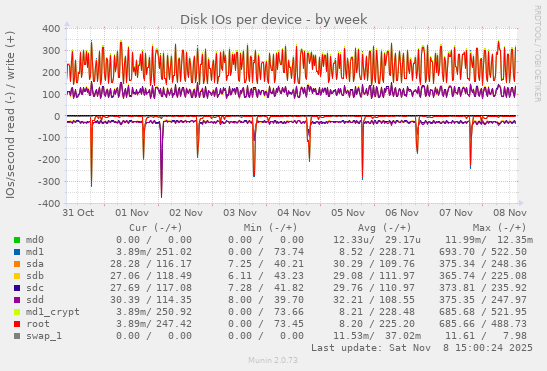Image resolution: width=547 pixels, height=371 pixels.
Task: Click the Min (-/+) column header
Action: pyautogui.click(x=270, y=228)
